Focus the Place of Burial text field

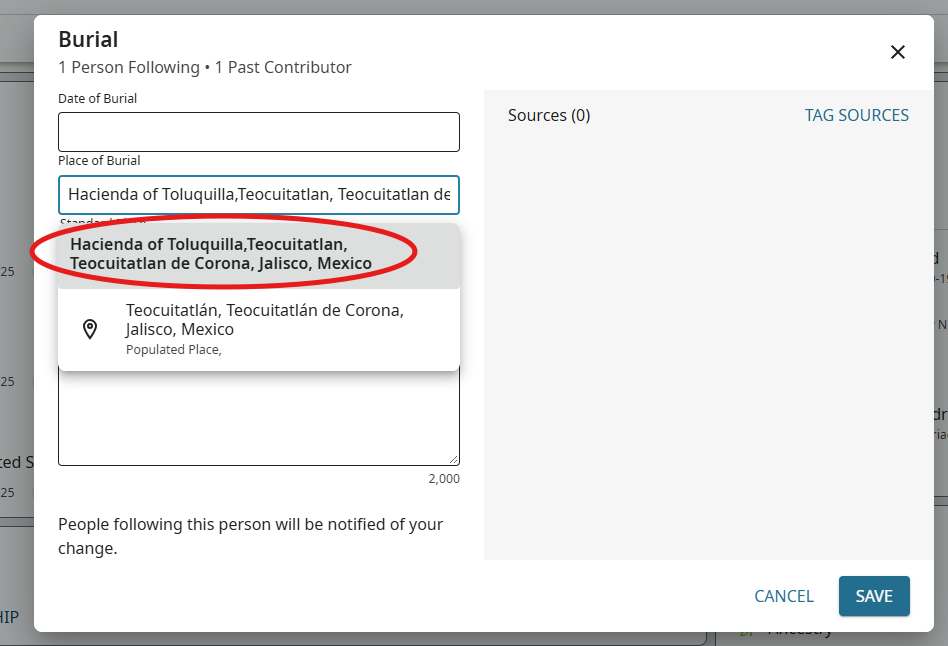point(259,194)
